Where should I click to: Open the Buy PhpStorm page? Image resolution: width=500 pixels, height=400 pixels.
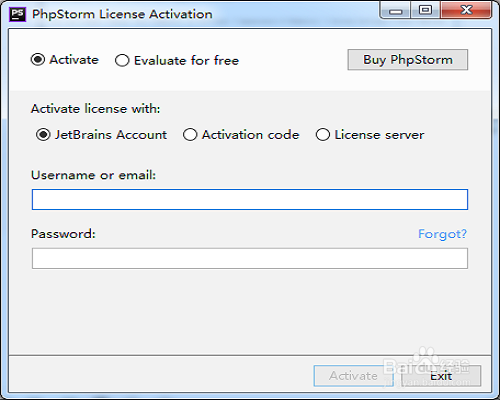click(x=408, y=60)
